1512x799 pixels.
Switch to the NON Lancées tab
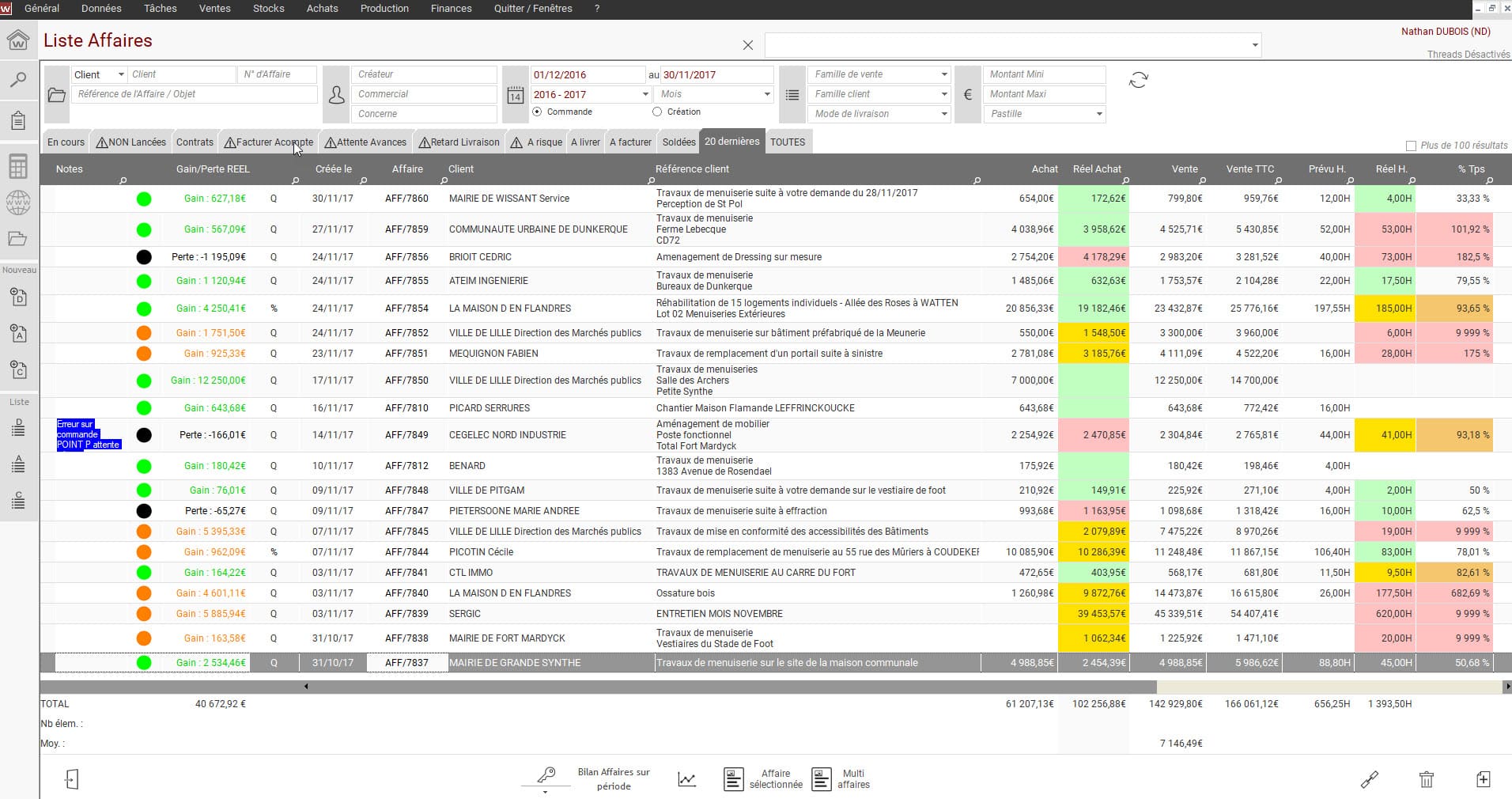(131, 142)
